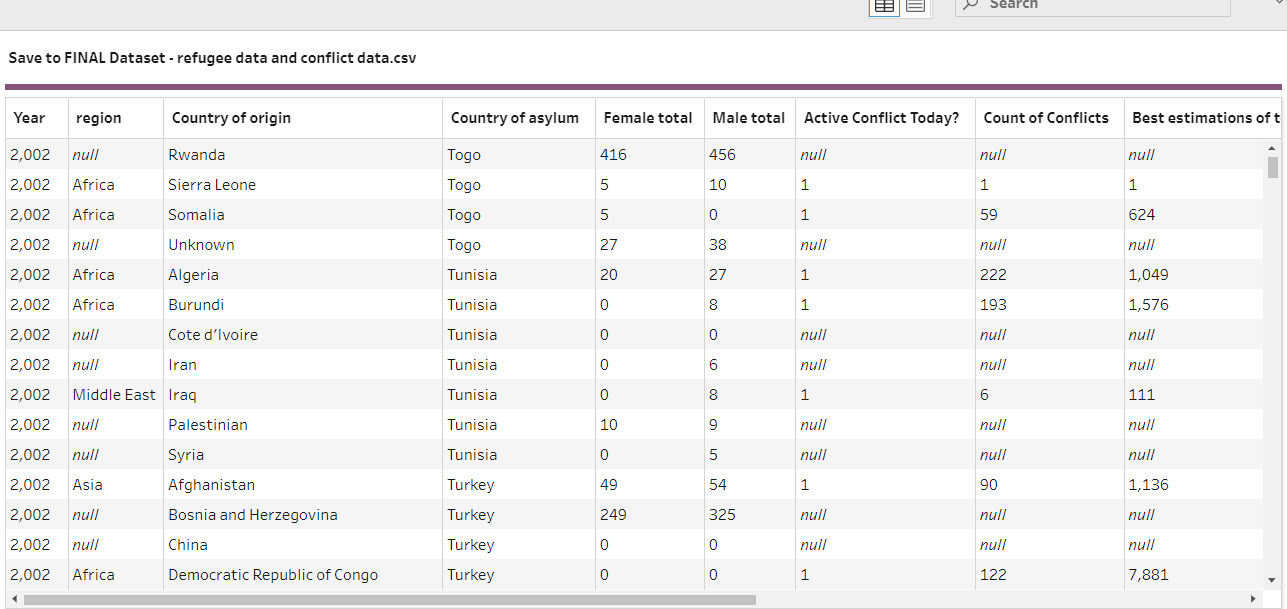Viewport: 1287px width, 609px height.
Task: Select the Democratic Republic of Congo cell
Action: coord(273,575)
